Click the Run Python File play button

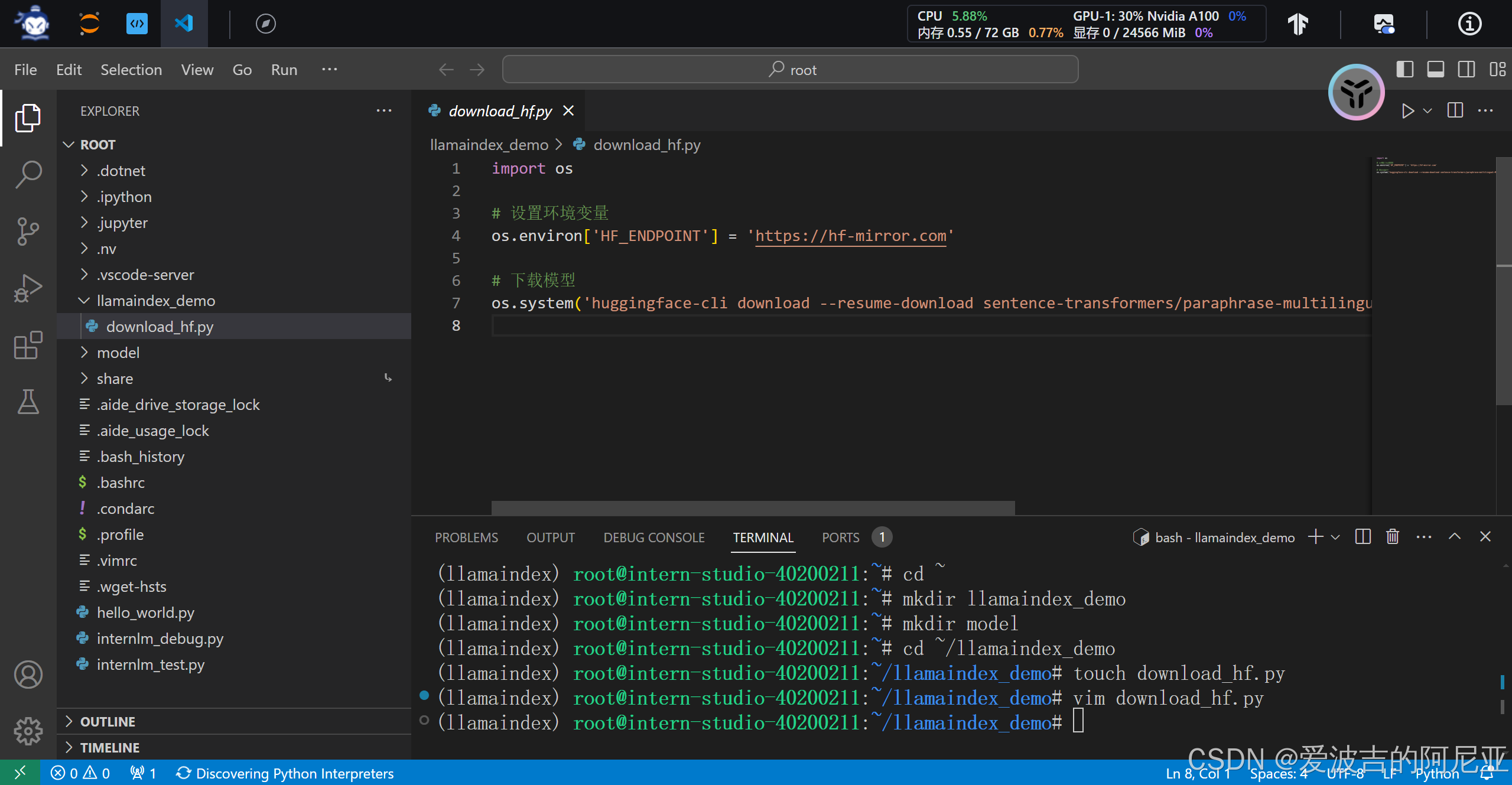pos(1408,111)
